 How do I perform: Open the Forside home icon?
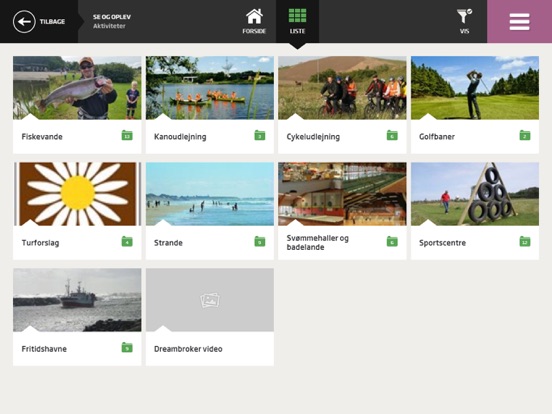point(254,16)
